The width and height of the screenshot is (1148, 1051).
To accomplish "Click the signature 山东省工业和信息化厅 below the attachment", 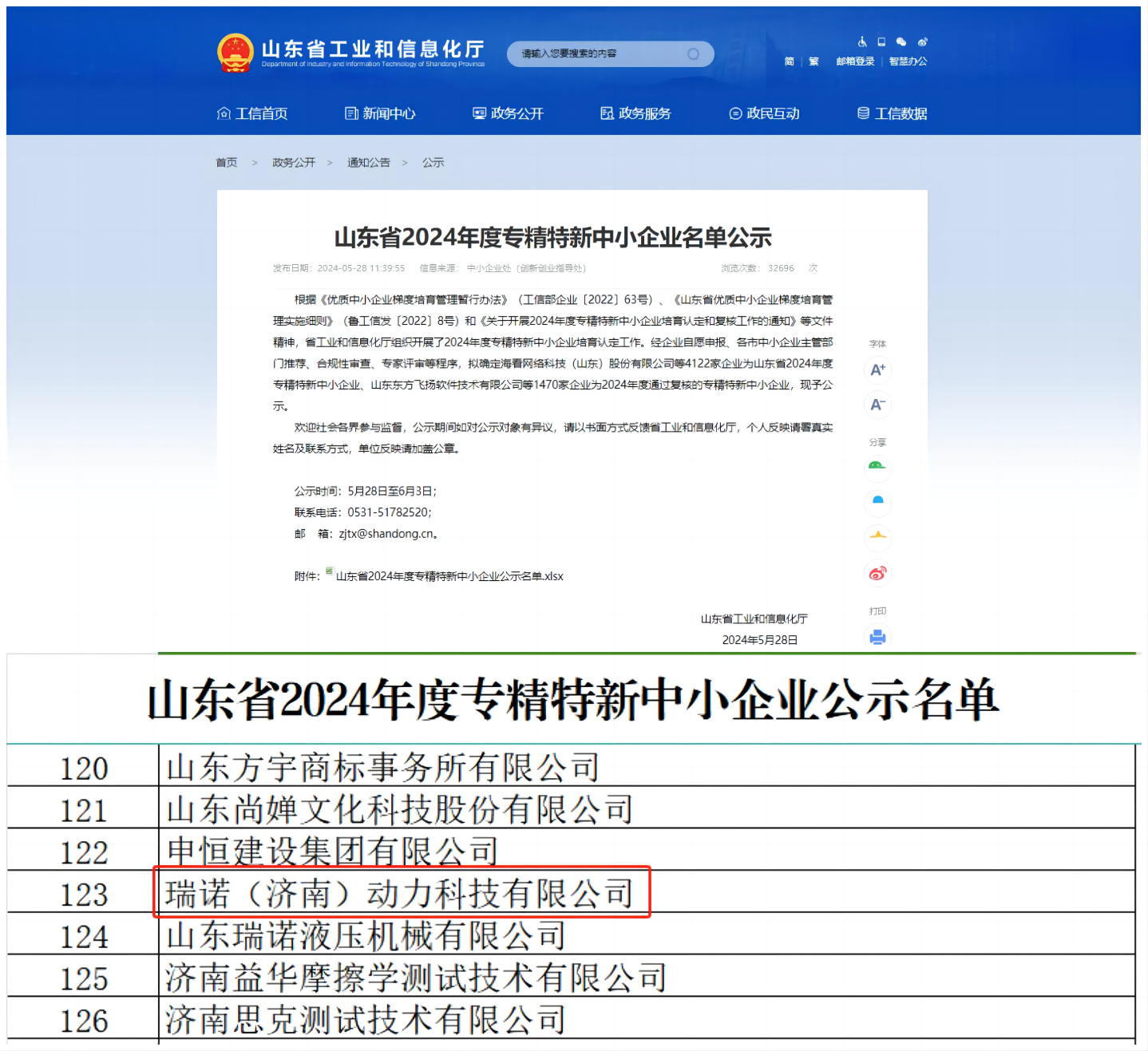I will pos(754,619).
